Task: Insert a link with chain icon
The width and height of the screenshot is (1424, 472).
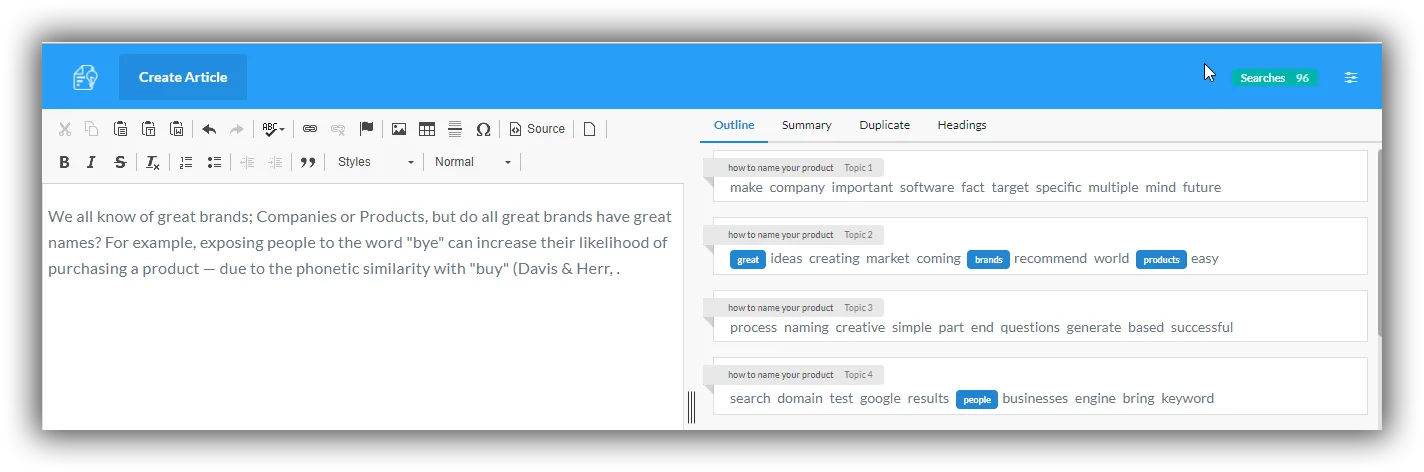Action: click(x=310, y=129)
